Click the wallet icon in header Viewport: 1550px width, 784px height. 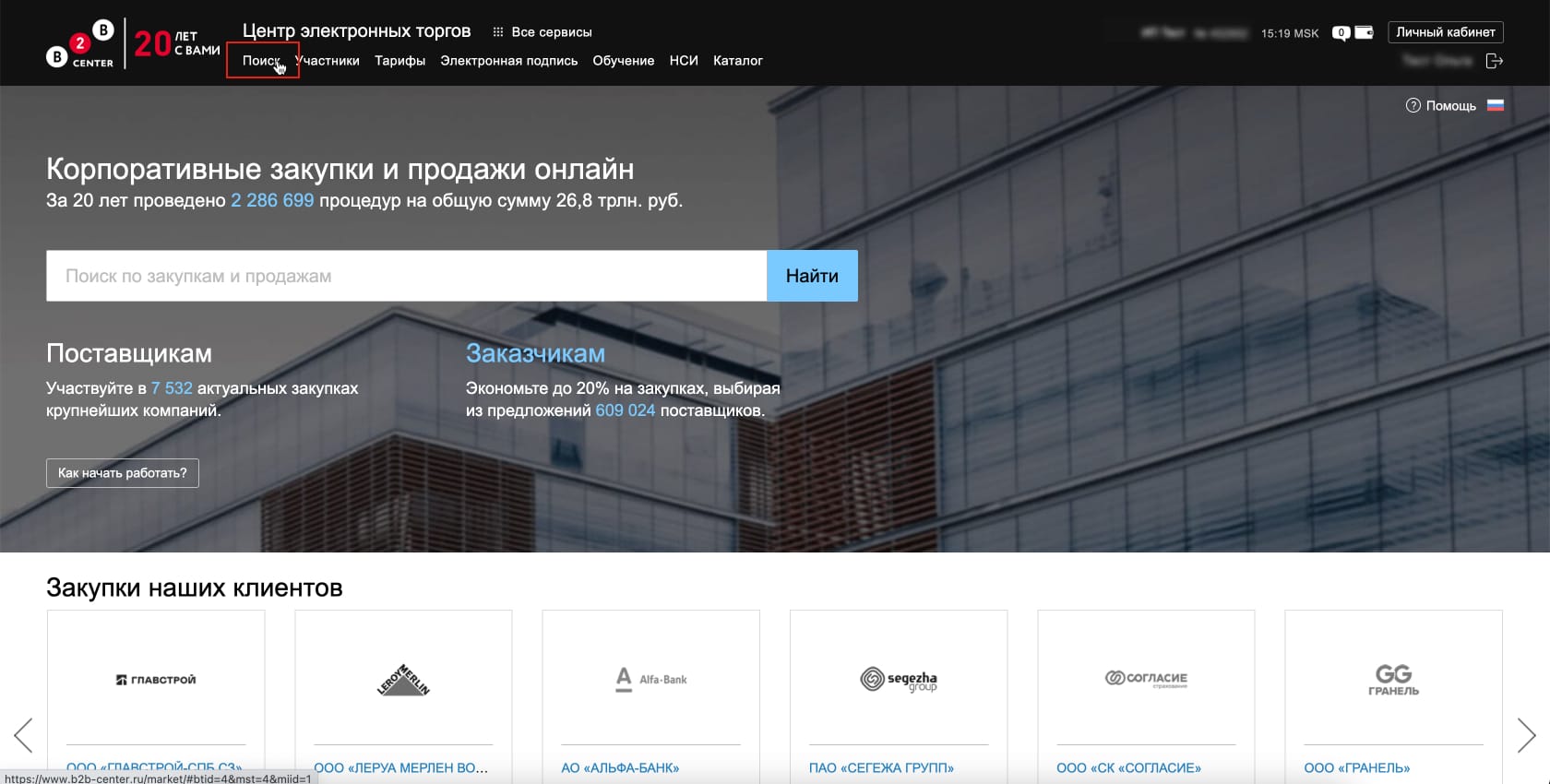click(x=1364, y=32)
